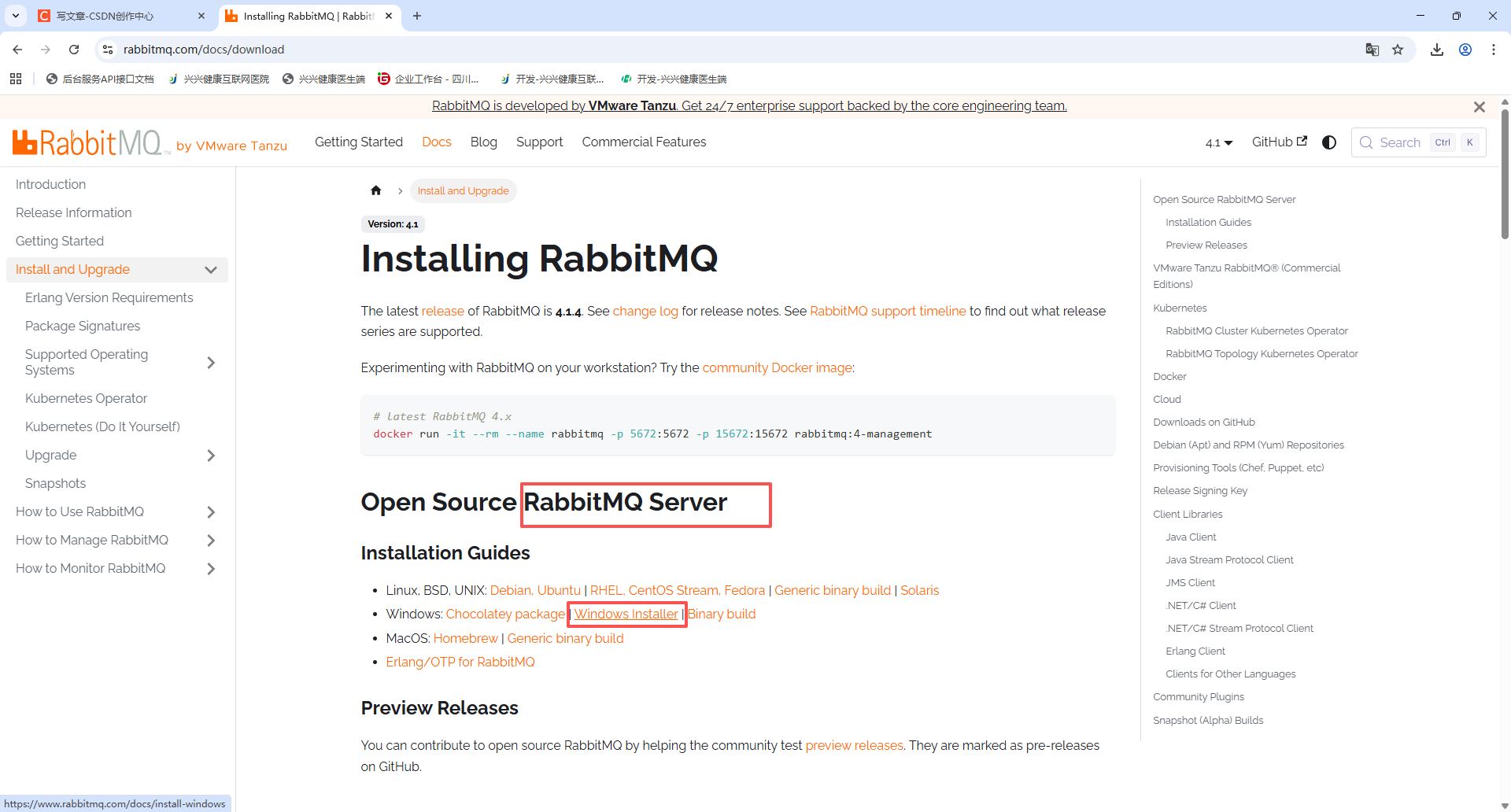Reload the page with refresh icon
The image size is (1511, 812).
[x=74, y=50]
